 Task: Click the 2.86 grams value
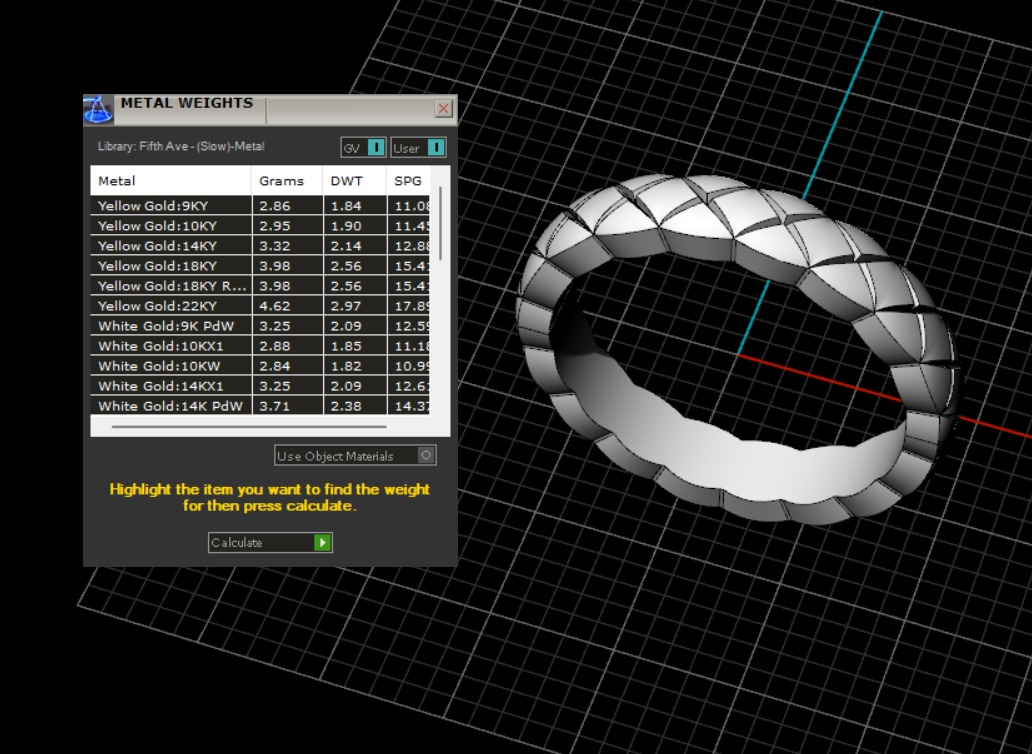(x=274, y=205)
